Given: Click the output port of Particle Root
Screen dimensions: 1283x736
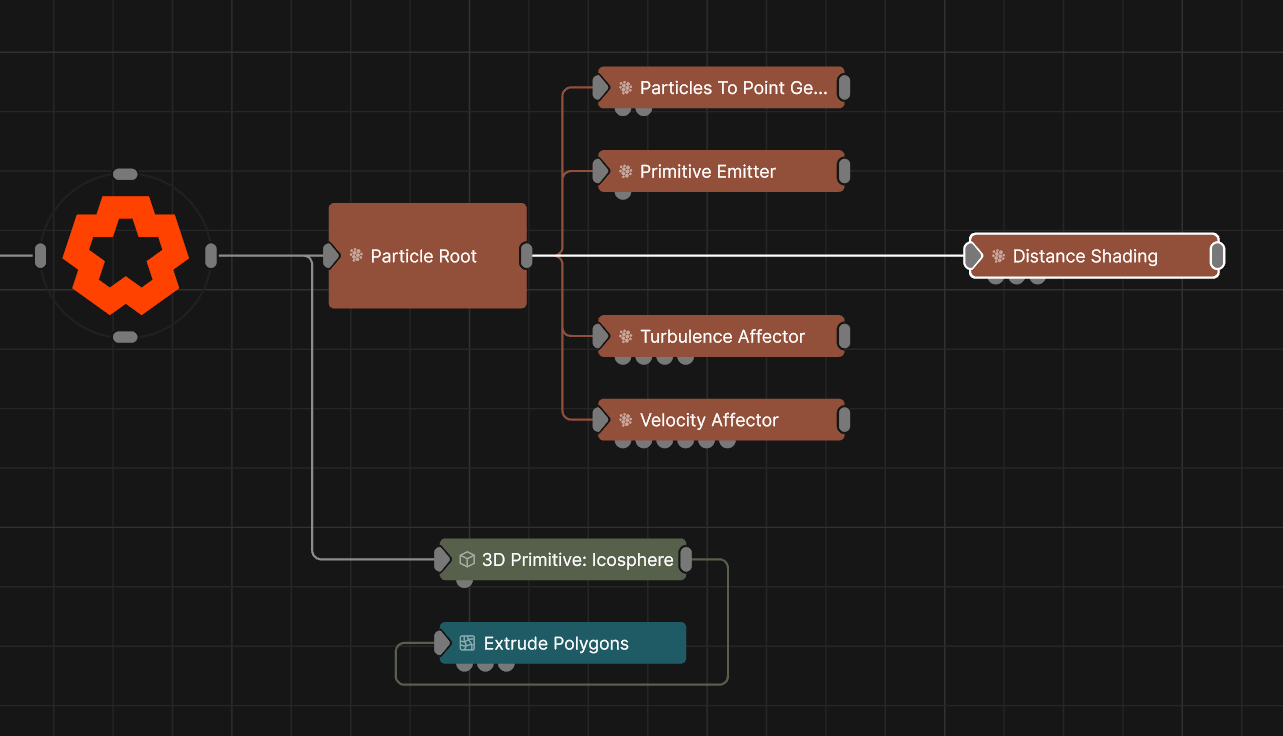Looking at the screenshot, I should 526,256.
